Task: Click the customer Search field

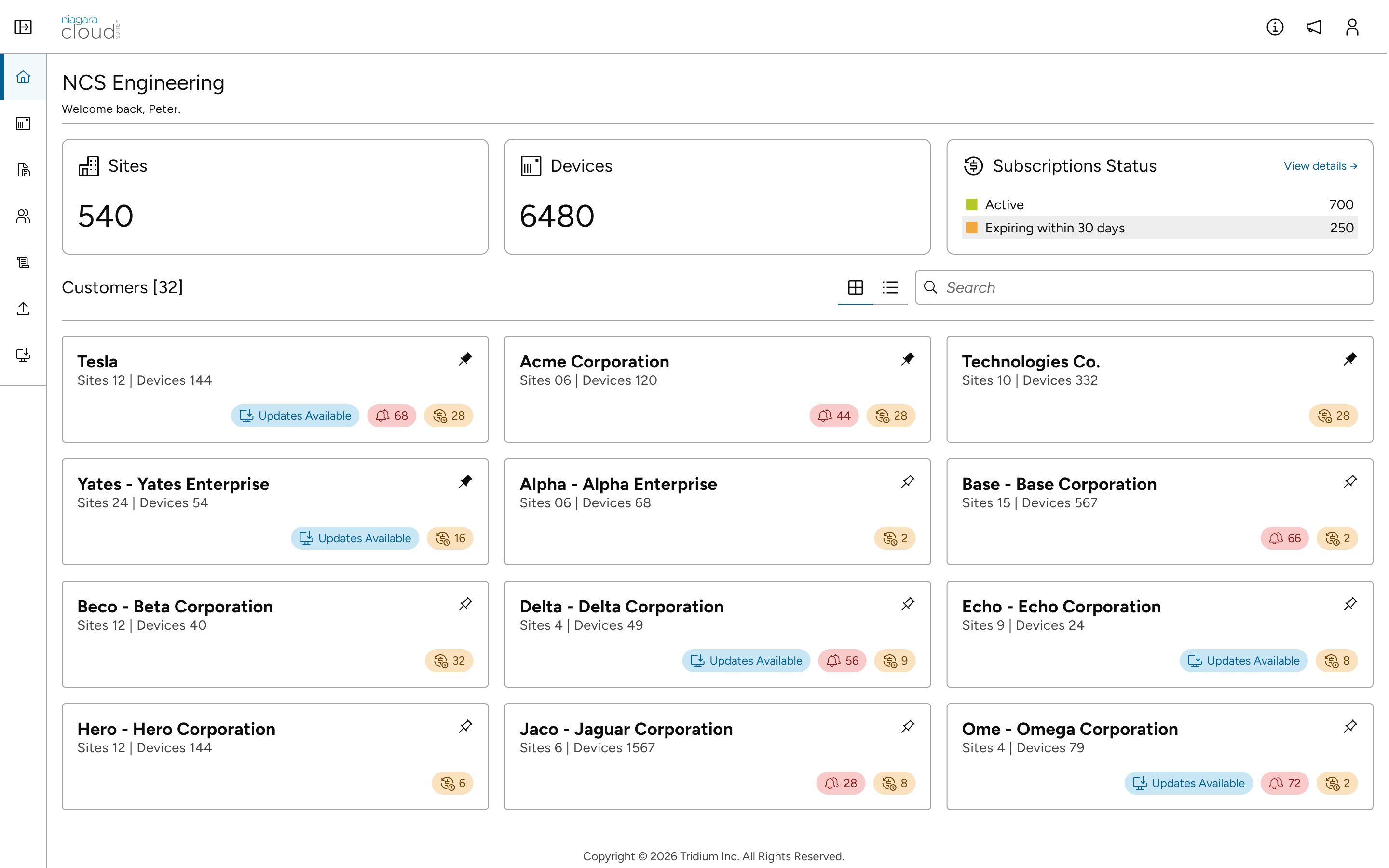Action: pyautogui.click(x=1144, y=287)
